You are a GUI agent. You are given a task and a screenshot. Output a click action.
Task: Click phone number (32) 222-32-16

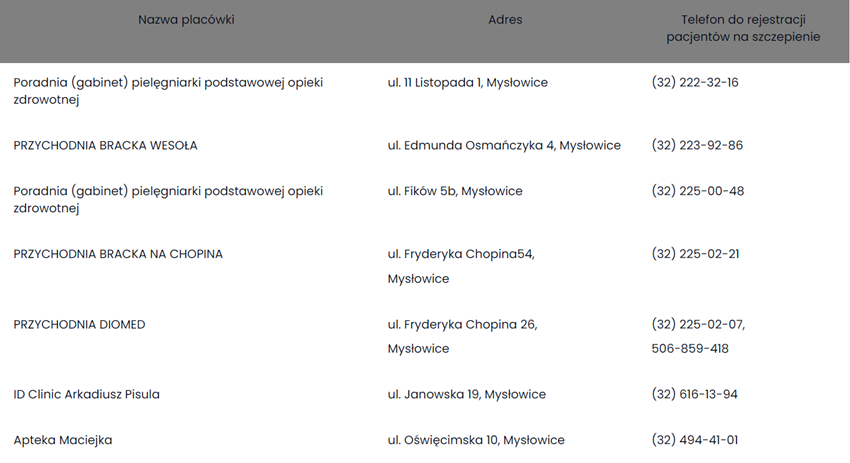[x=695, y=82]
